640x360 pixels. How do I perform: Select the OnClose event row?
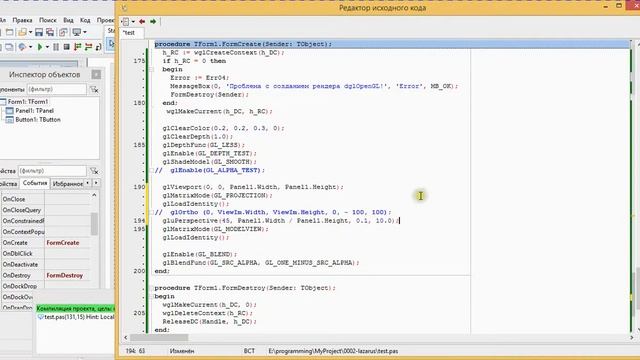(x=45, y=199)
